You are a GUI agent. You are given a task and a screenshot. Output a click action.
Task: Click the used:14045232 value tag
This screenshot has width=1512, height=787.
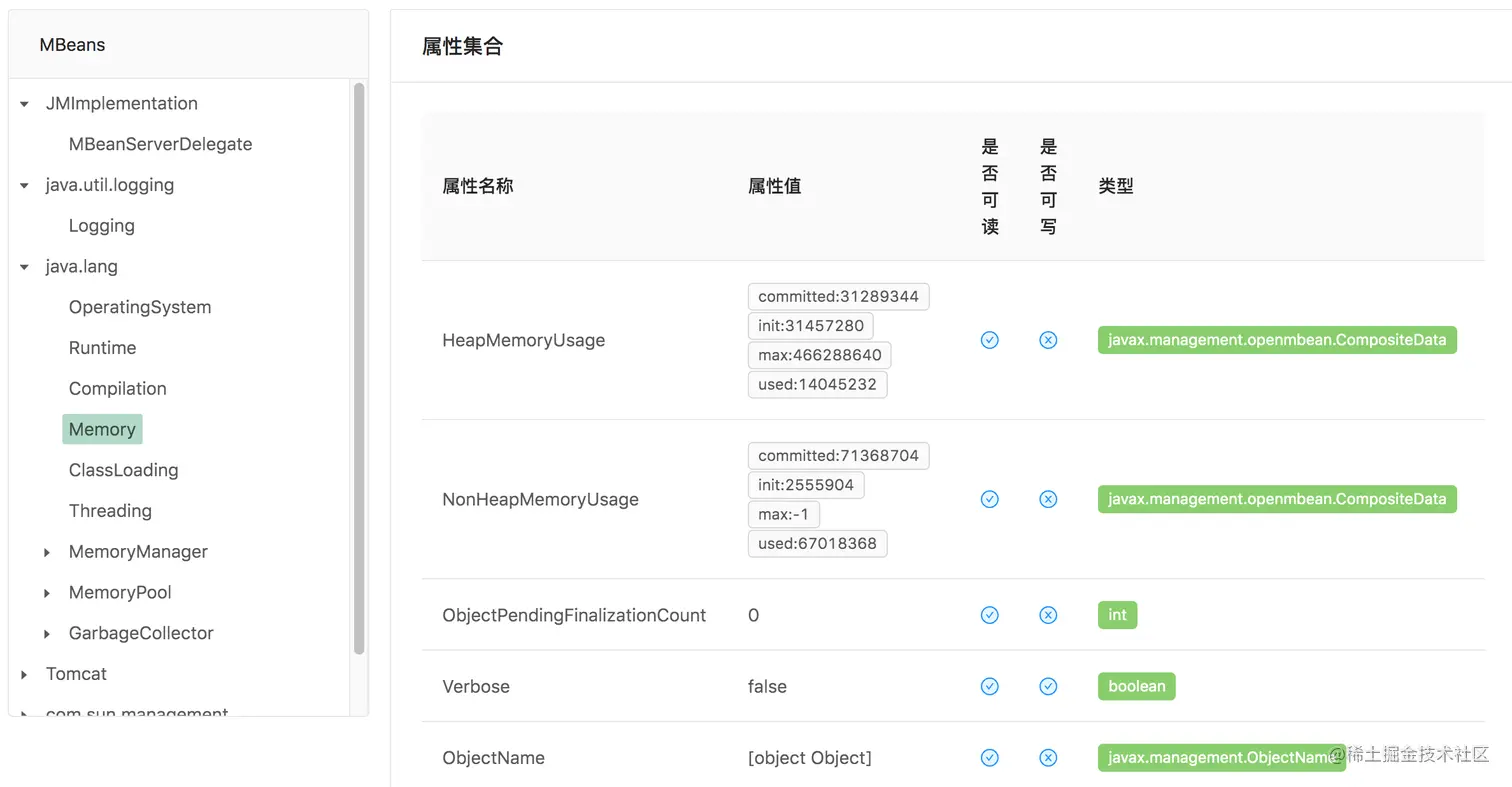(817, 385)
